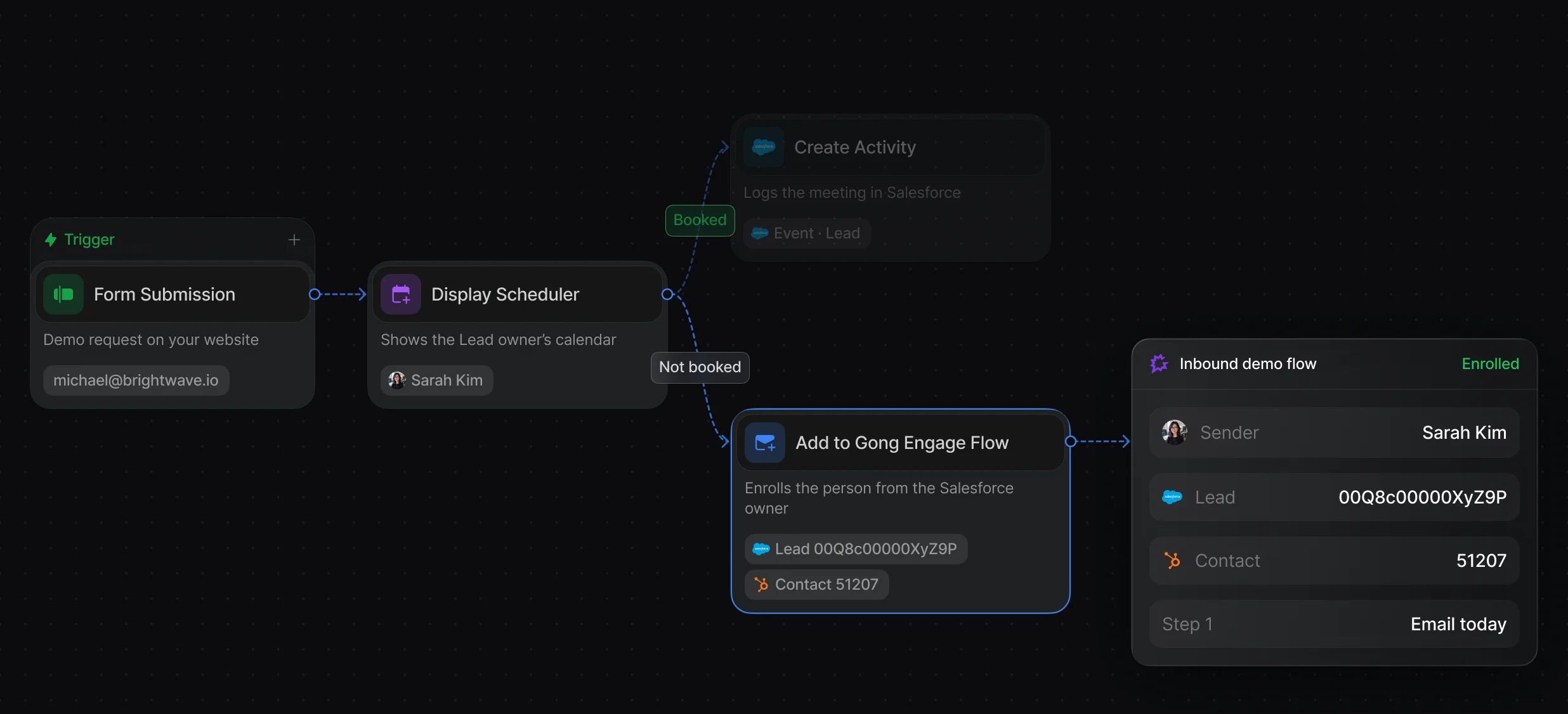1568x714 pixels.
Task: Click the Inbound demo flow title
Action: point(1248,363)
